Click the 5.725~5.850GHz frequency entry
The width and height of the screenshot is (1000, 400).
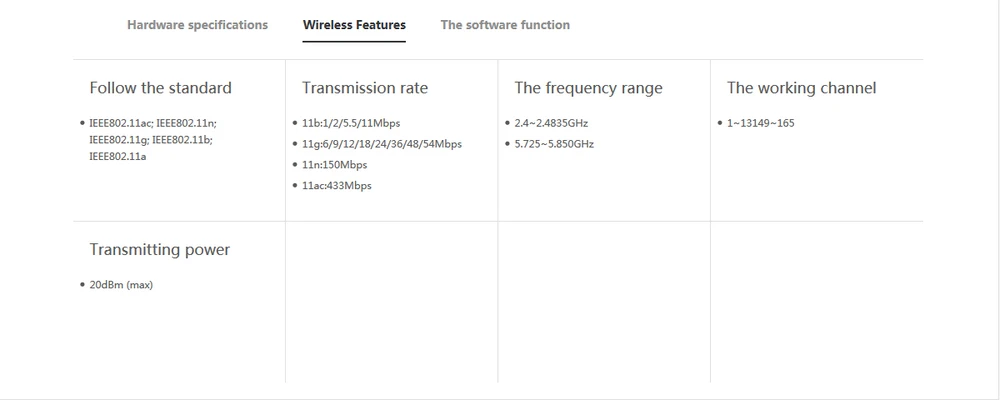(x=554, y=144)
